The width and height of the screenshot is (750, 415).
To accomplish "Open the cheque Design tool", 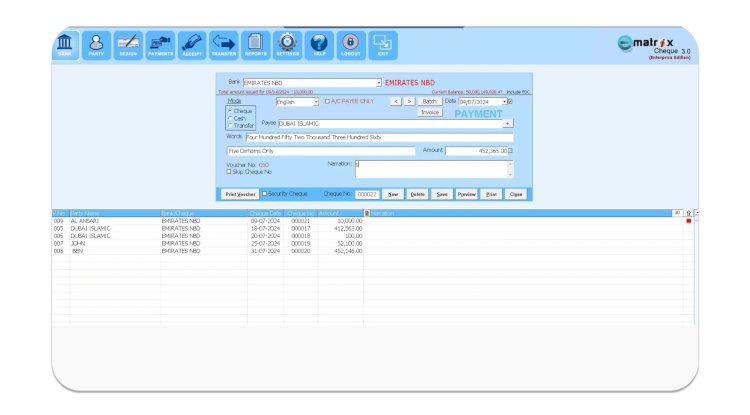I will 128,46.
